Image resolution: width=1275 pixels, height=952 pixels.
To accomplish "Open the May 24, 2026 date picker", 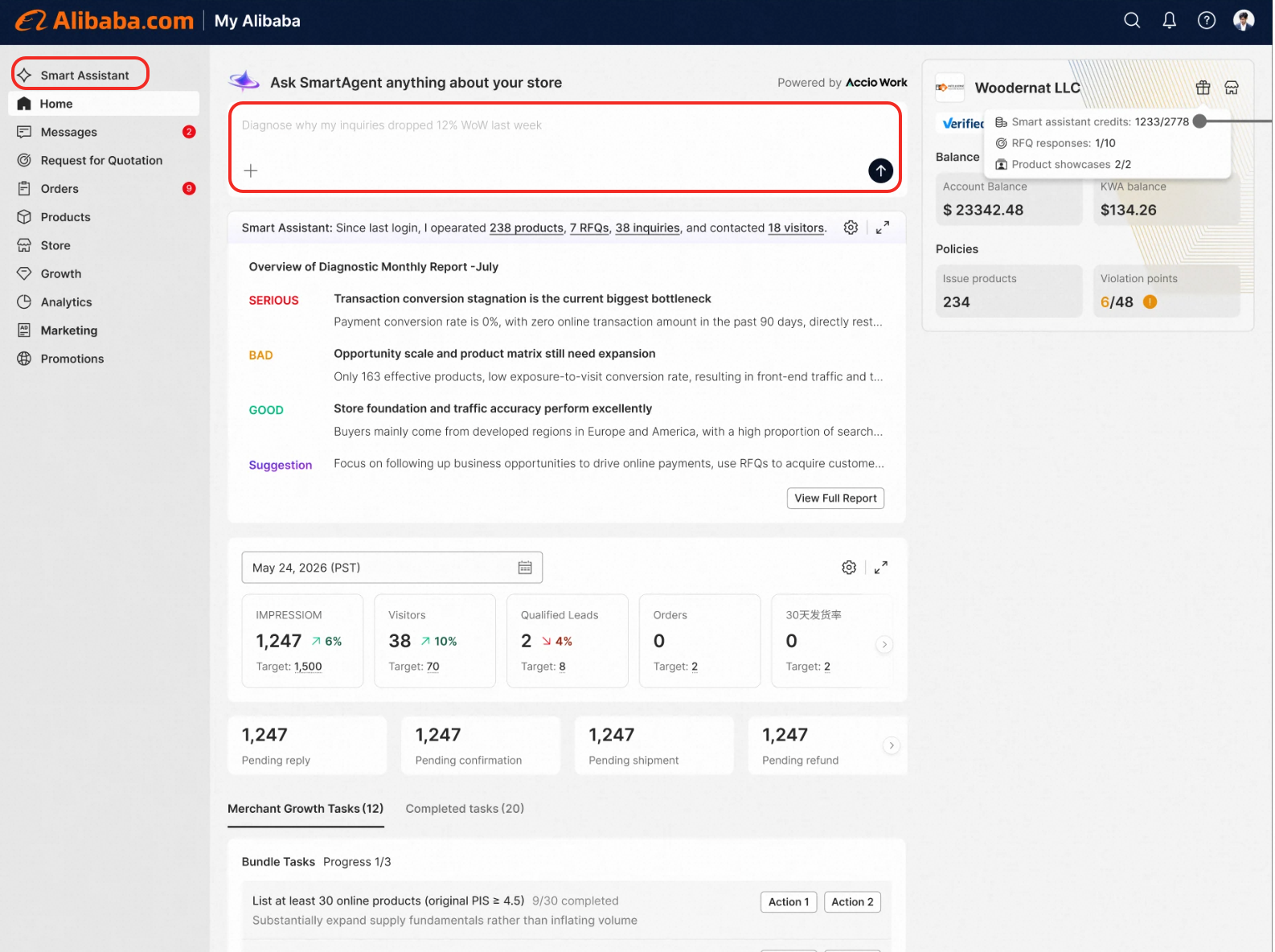I will pyautogui.click(x=392, y=568).
